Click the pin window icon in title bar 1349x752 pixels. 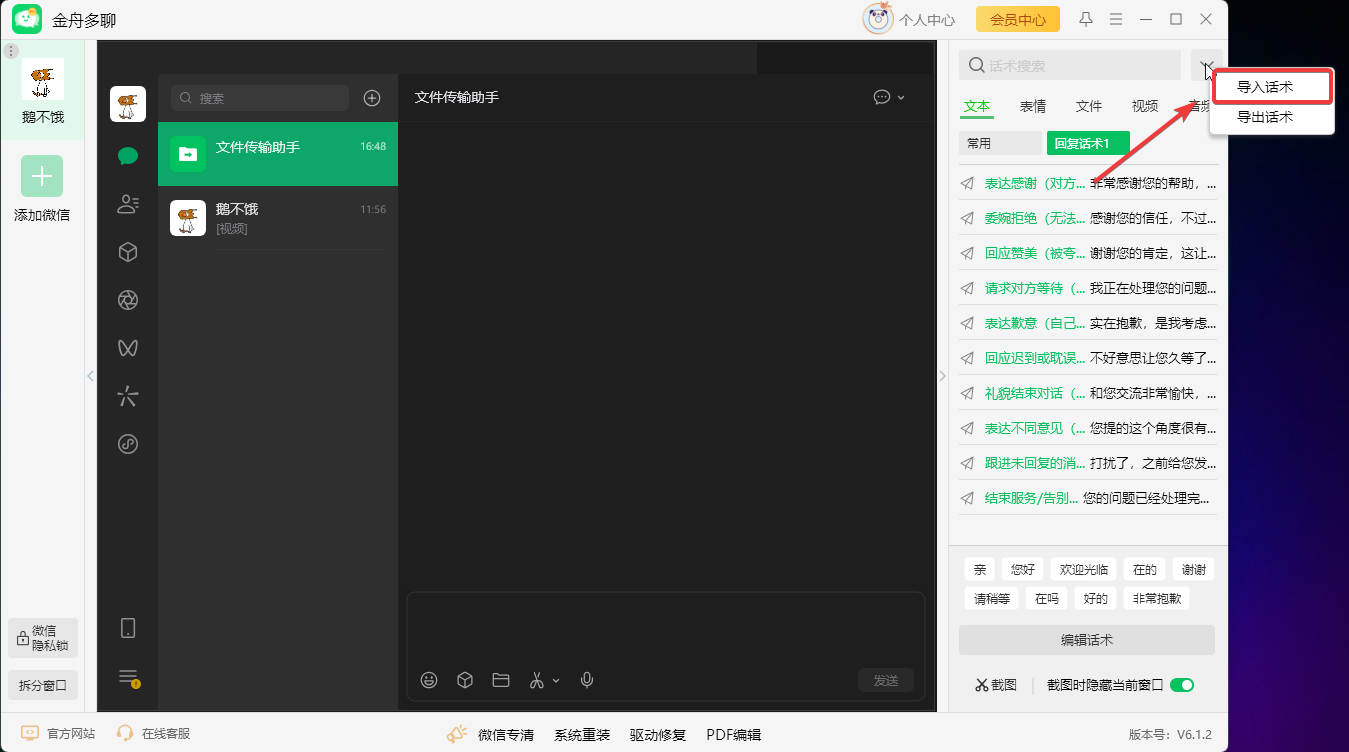click(1086, 19)
